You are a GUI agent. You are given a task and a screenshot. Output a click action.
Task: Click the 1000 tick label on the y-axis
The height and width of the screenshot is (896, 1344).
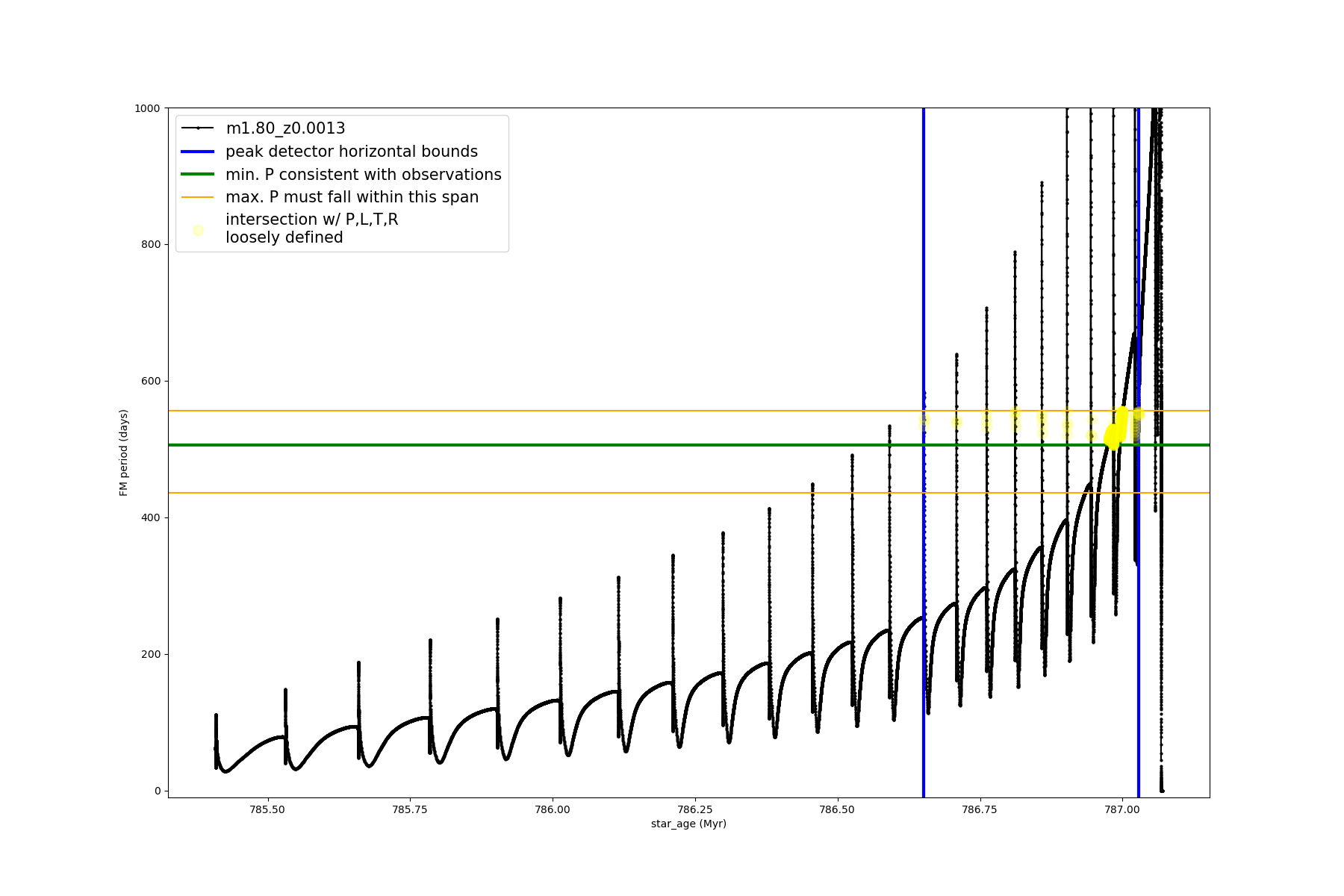(x=147, y=108)
